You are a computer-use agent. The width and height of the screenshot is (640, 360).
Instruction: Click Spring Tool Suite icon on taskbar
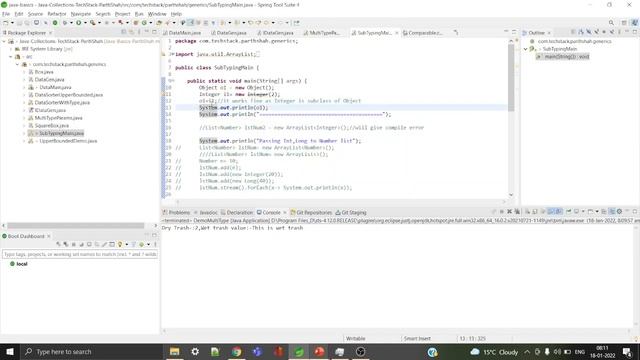pyautogui.click(x=299, y=351)
